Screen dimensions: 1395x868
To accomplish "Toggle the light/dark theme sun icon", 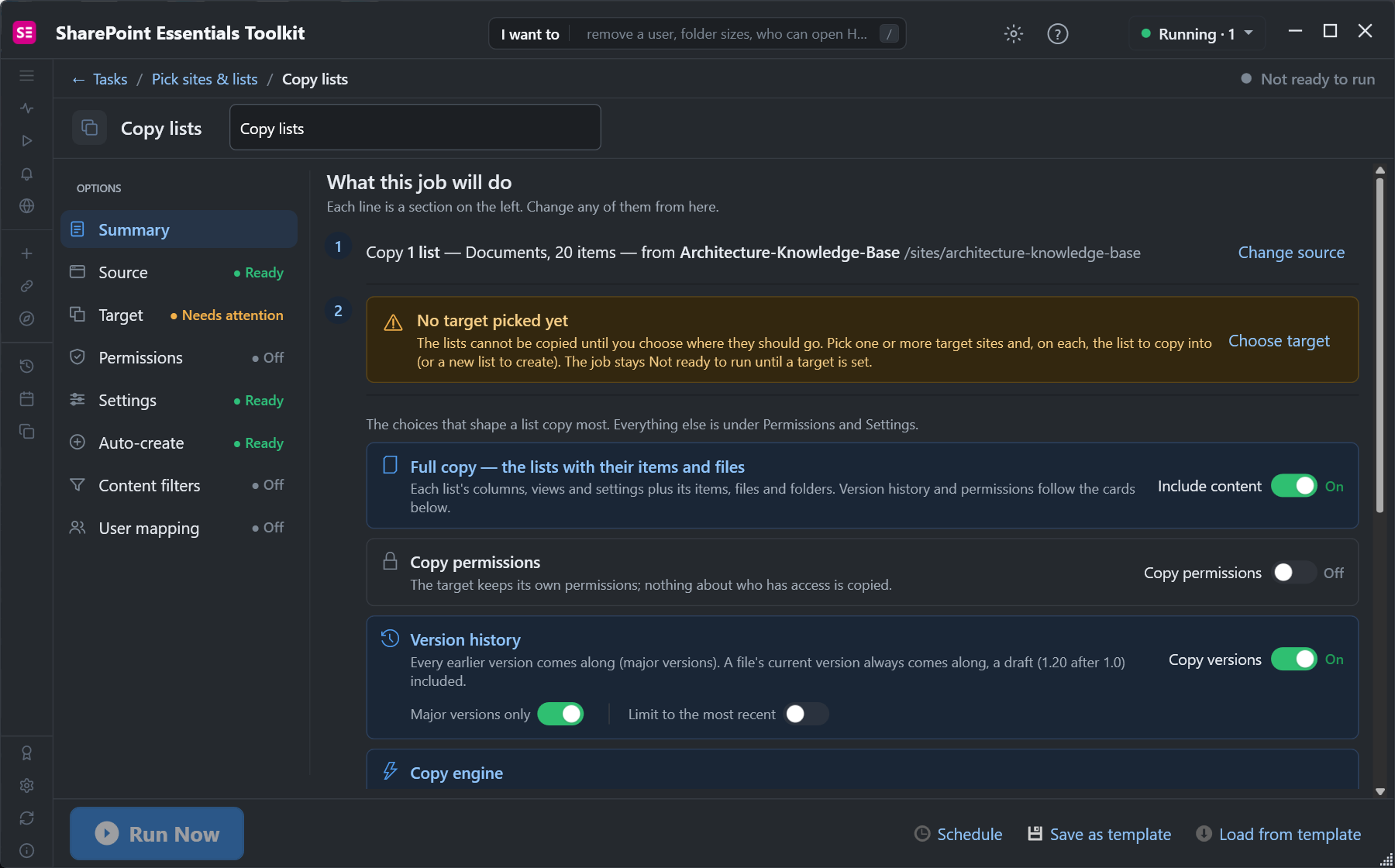I will (1014, 33).
